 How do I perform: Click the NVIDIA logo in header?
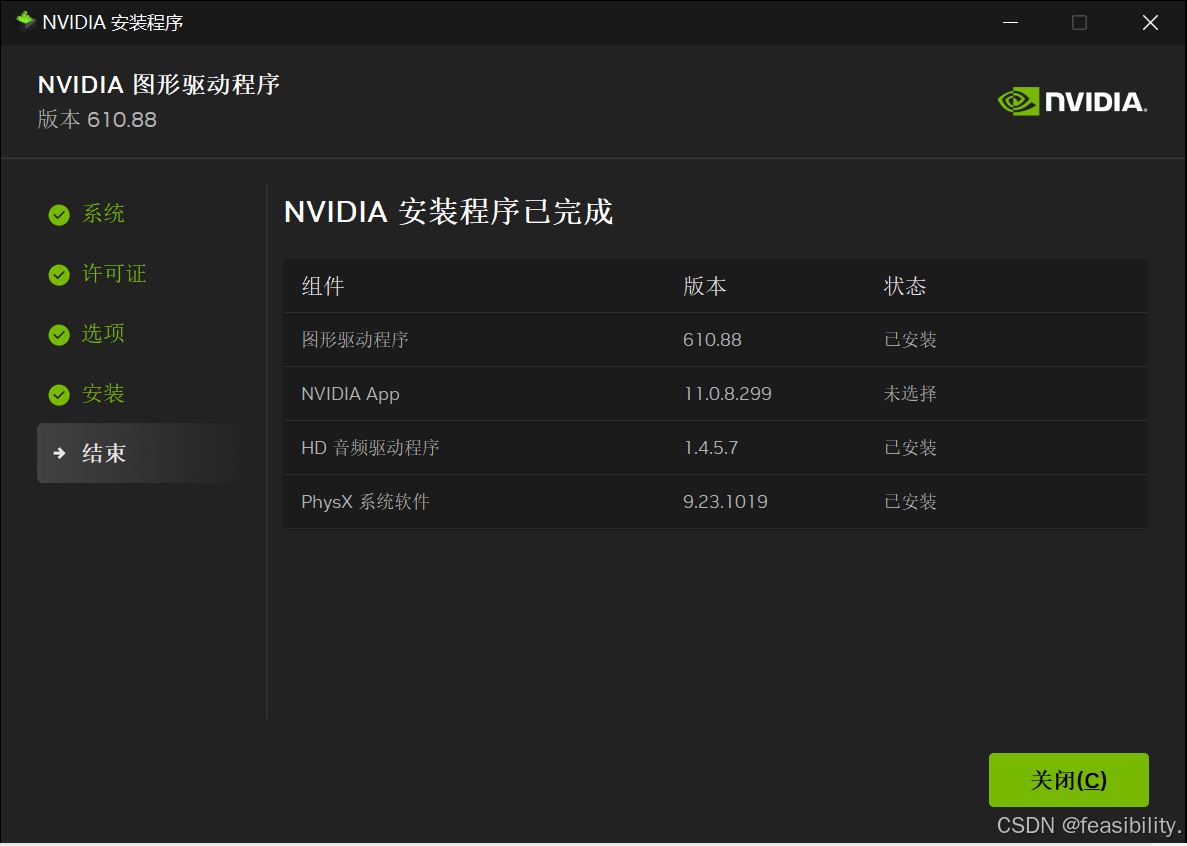pyautogui.click(x=1072, y=101)
